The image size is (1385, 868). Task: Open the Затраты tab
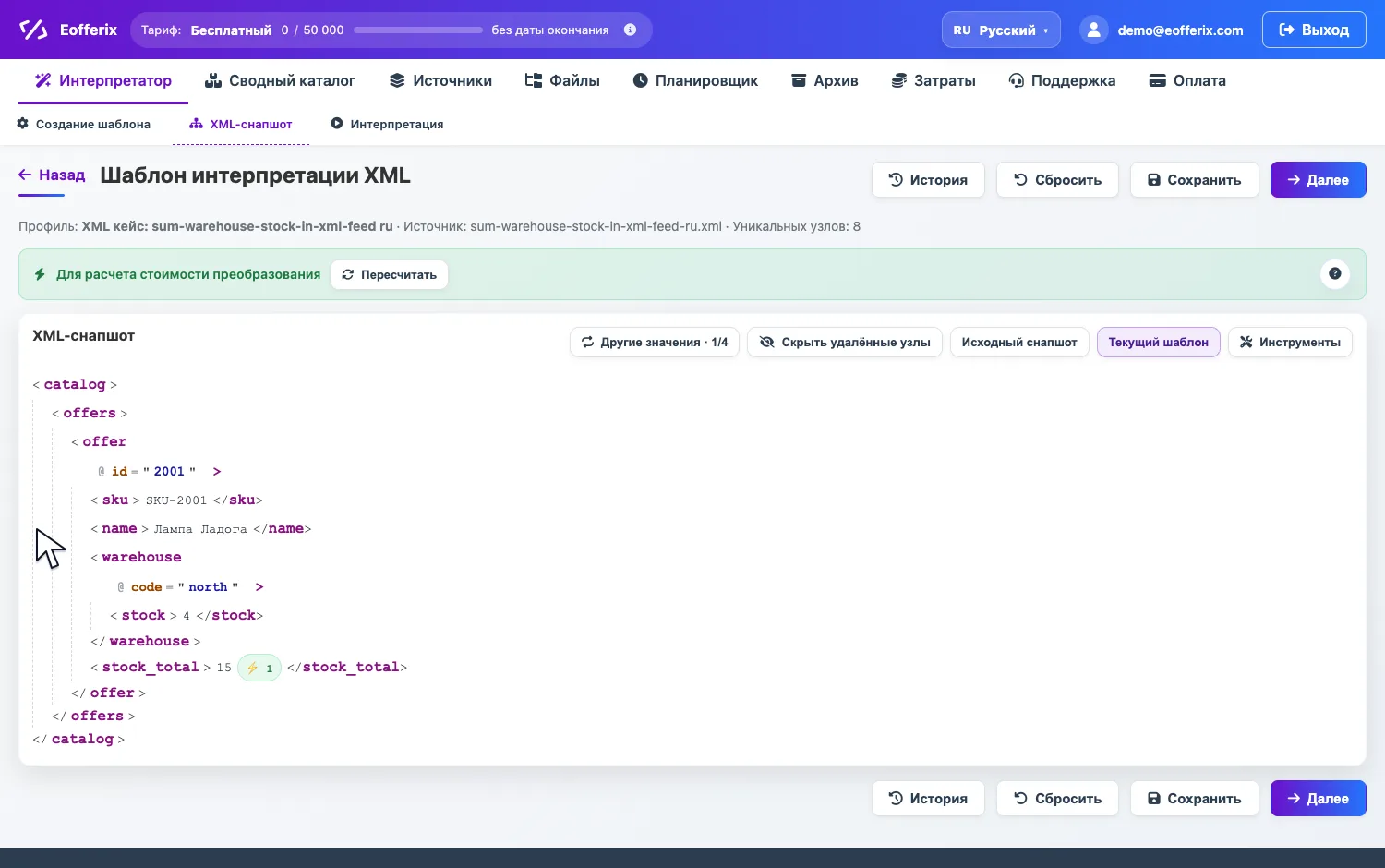click(933, 80)
